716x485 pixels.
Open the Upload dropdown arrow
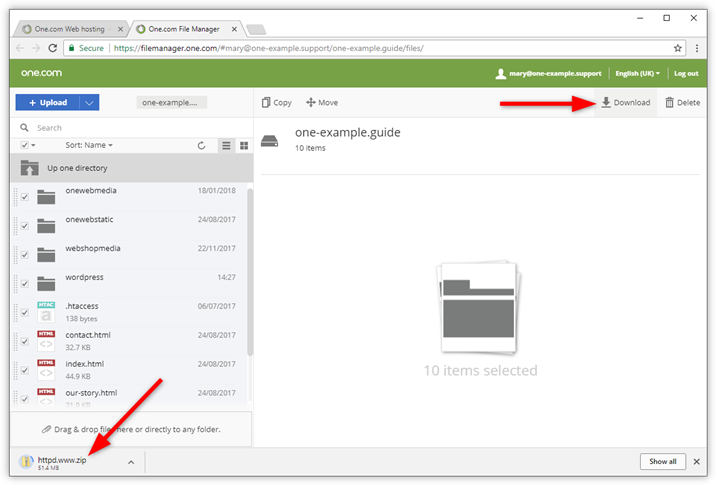pos(90,102)
